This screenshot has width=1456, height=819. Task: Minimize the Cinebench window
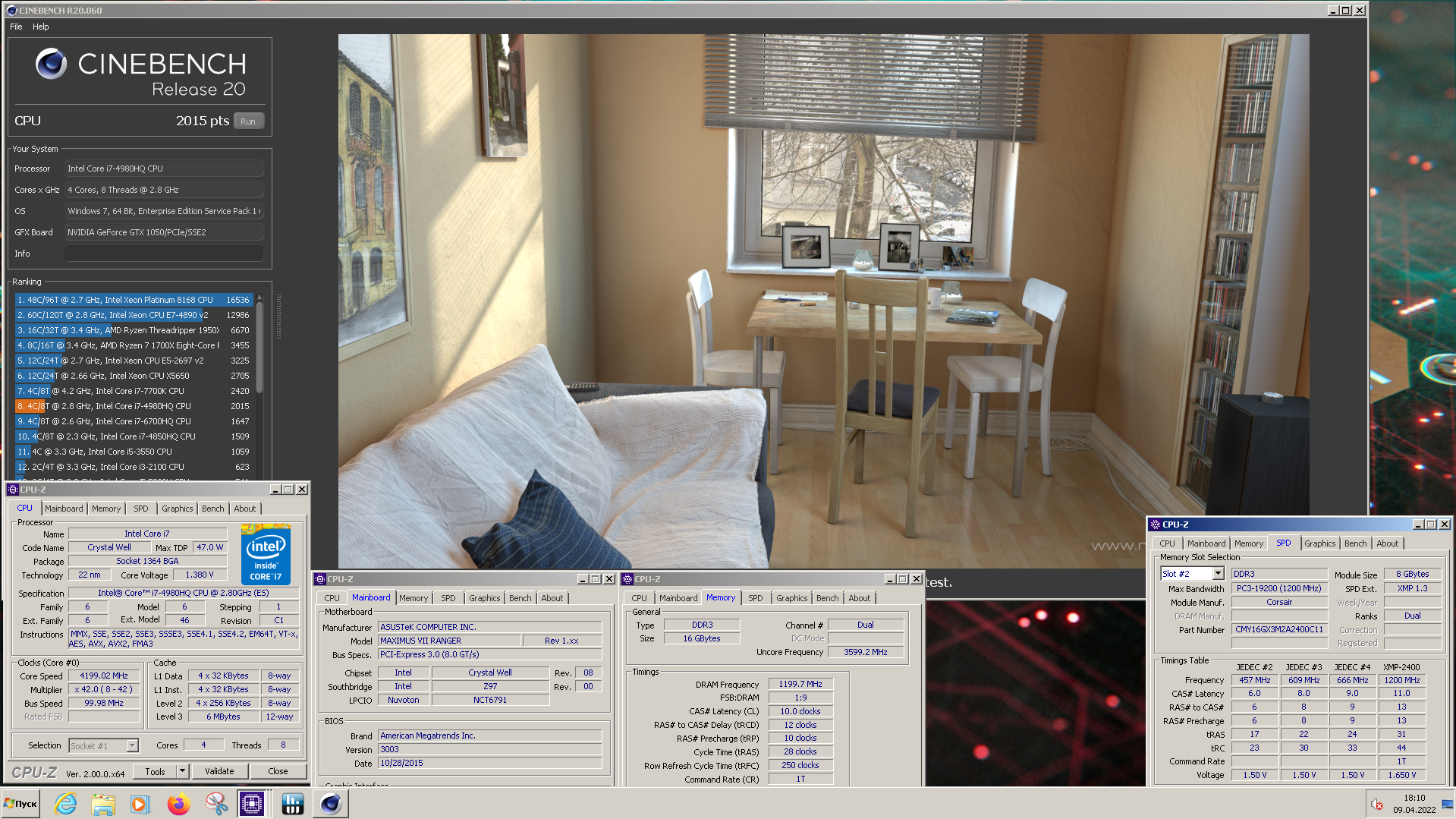point(1333,11)
